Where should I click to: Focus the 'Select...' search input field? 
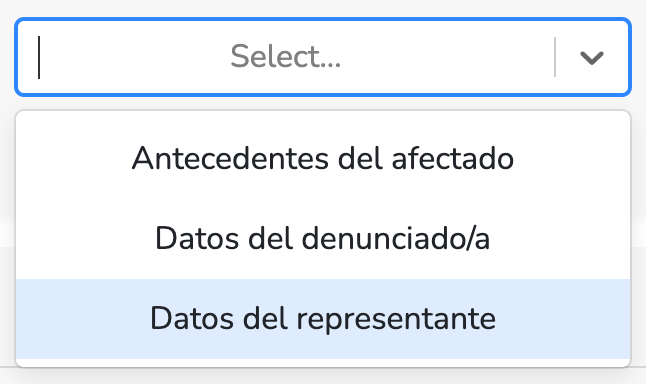pos(285,57)
